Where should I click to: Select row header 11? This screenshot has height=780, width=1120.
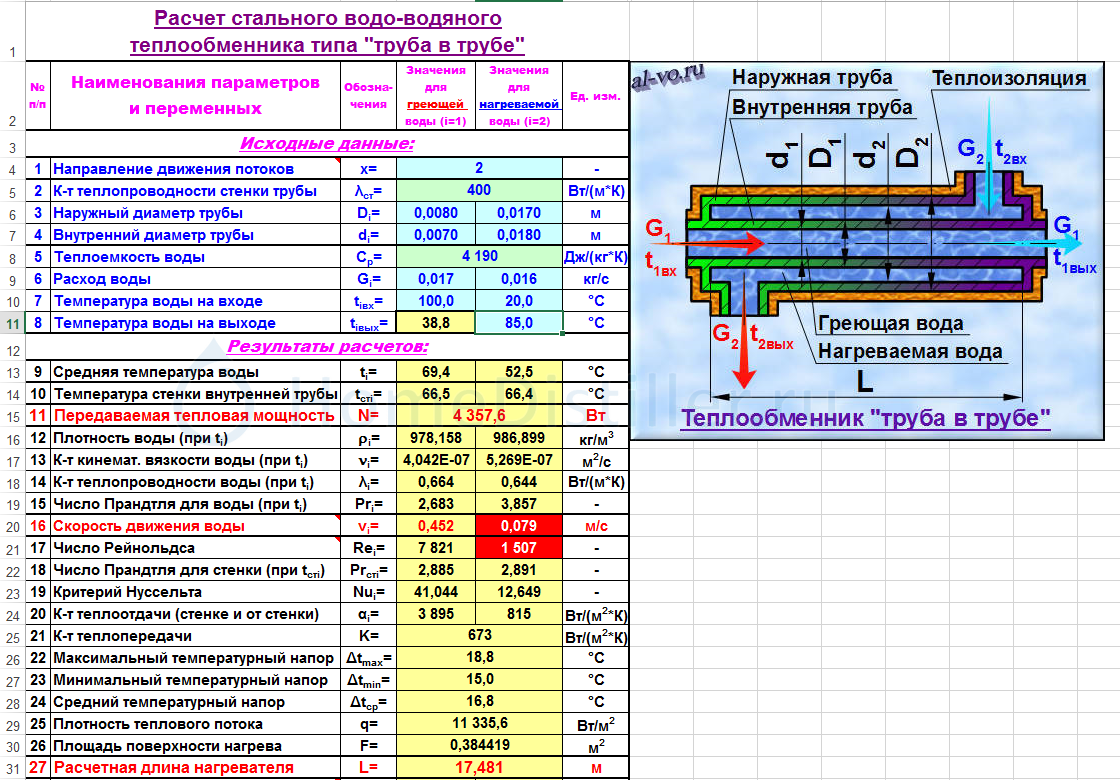12,323
